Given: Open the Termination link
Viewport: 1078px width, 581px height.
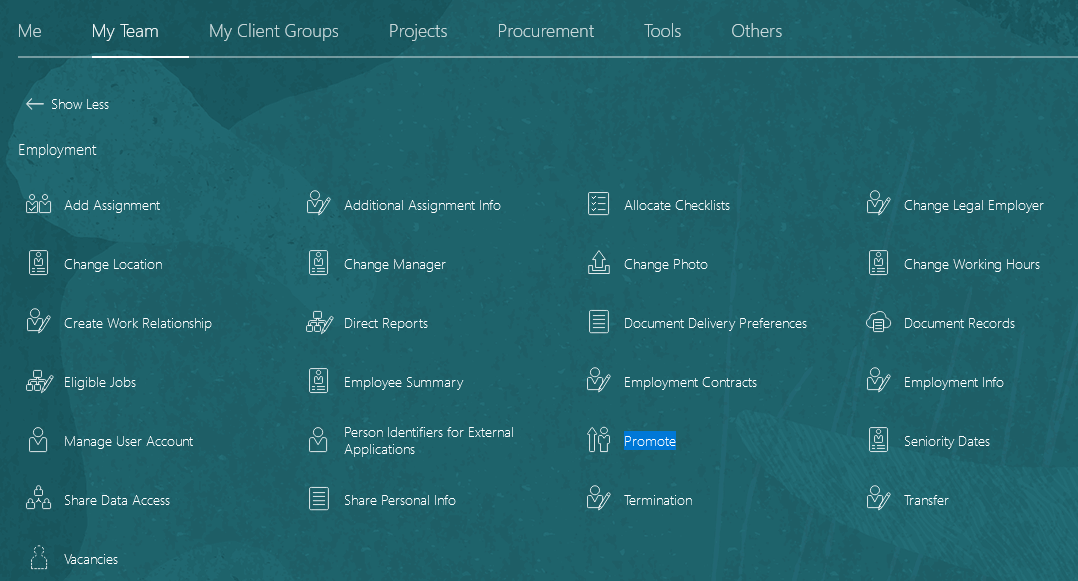Looking at the screenshot, I should 658,501.
